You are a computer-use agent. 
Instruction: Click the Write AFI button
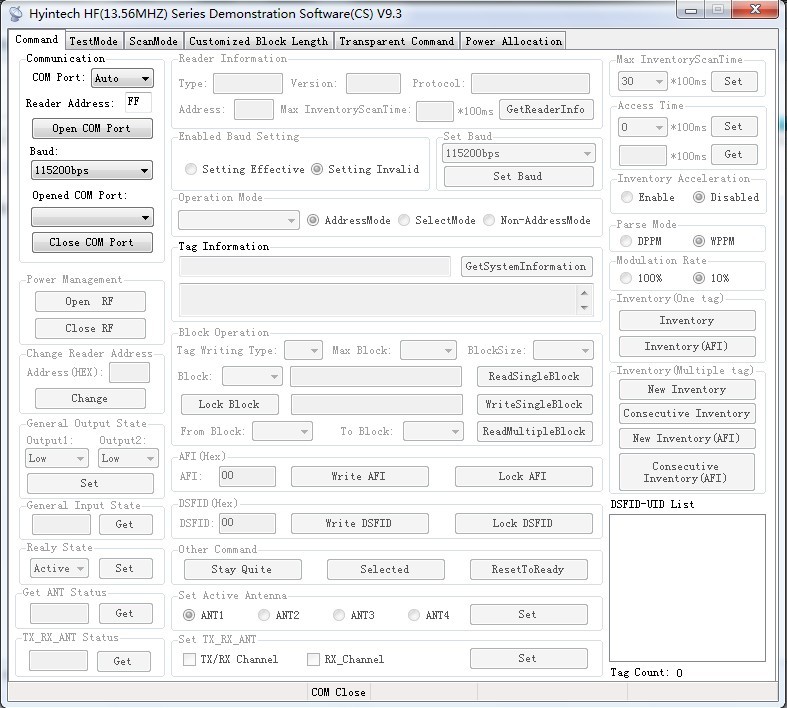point(360,477)
